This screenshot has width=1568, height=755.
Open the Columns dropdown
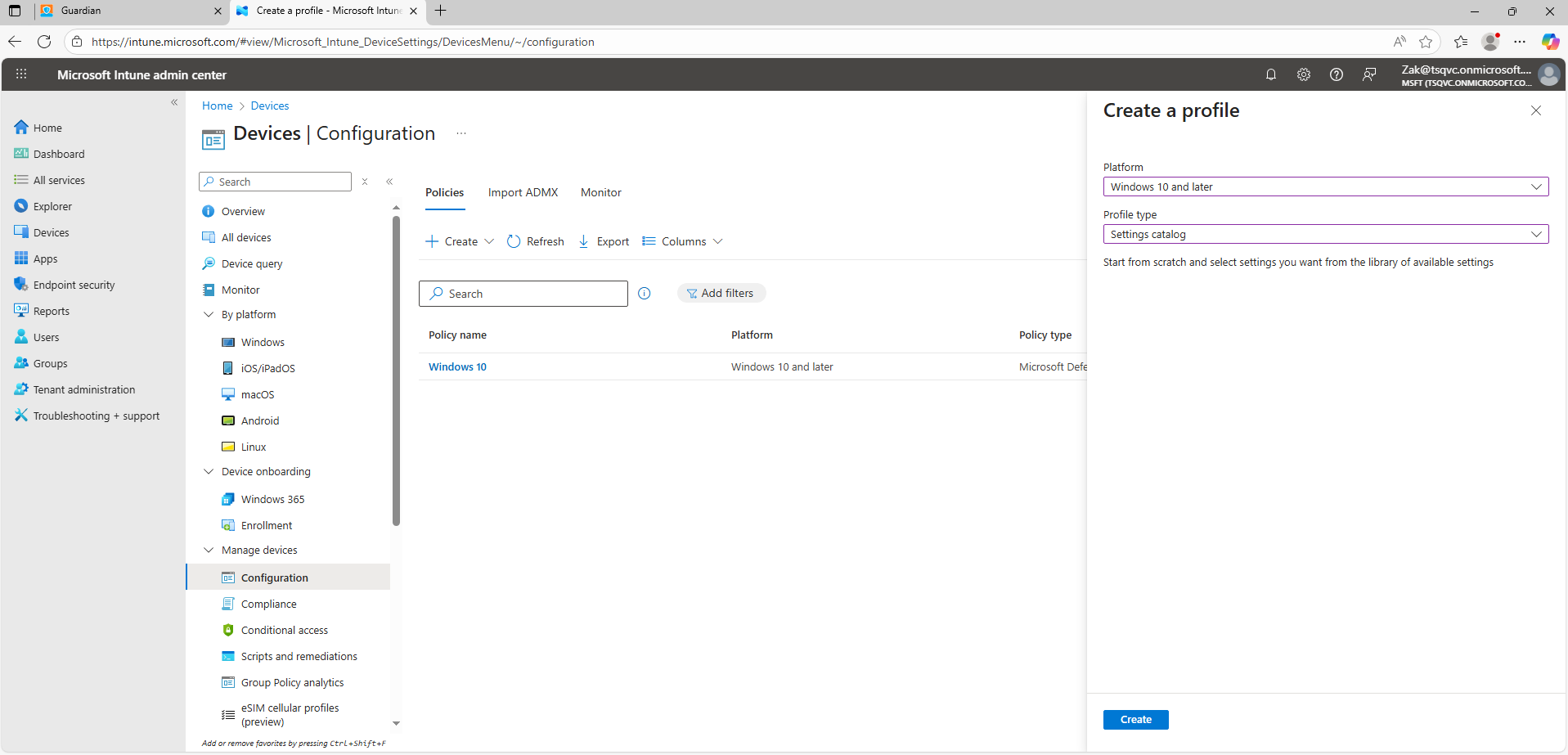(x=683, y=241)
